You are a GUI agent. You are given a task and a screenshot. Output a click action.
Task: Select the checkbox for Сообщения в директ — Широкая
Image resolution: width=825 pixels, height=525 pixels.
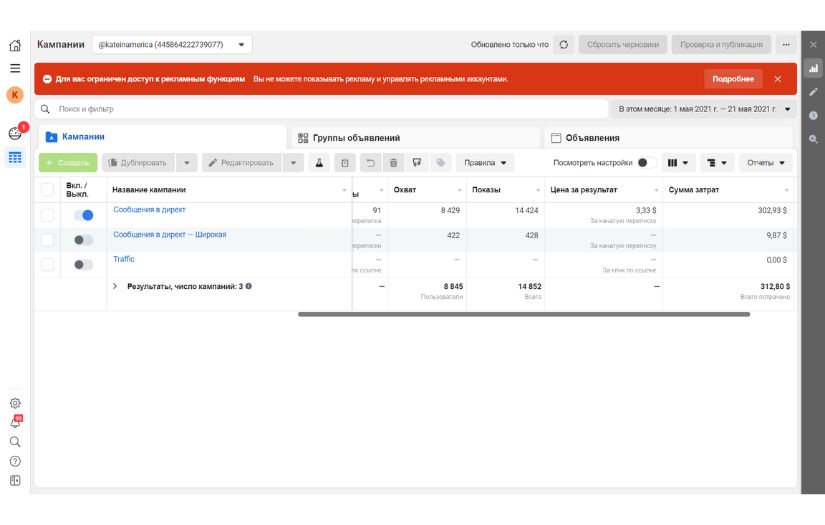47,240
